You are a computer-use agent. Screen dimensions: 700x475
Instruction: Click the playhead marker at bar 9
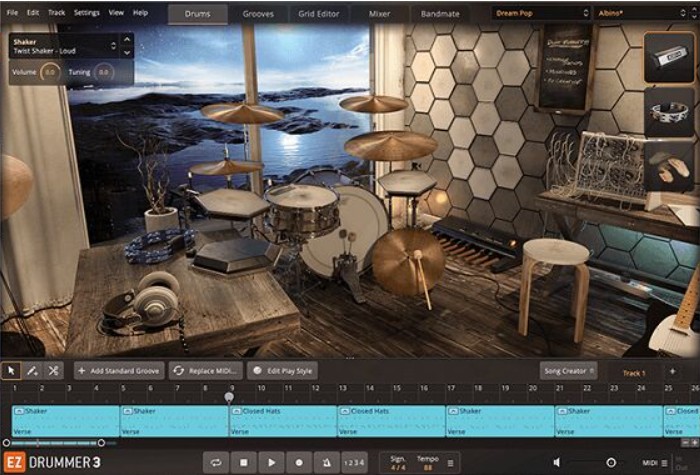[229, 396]
